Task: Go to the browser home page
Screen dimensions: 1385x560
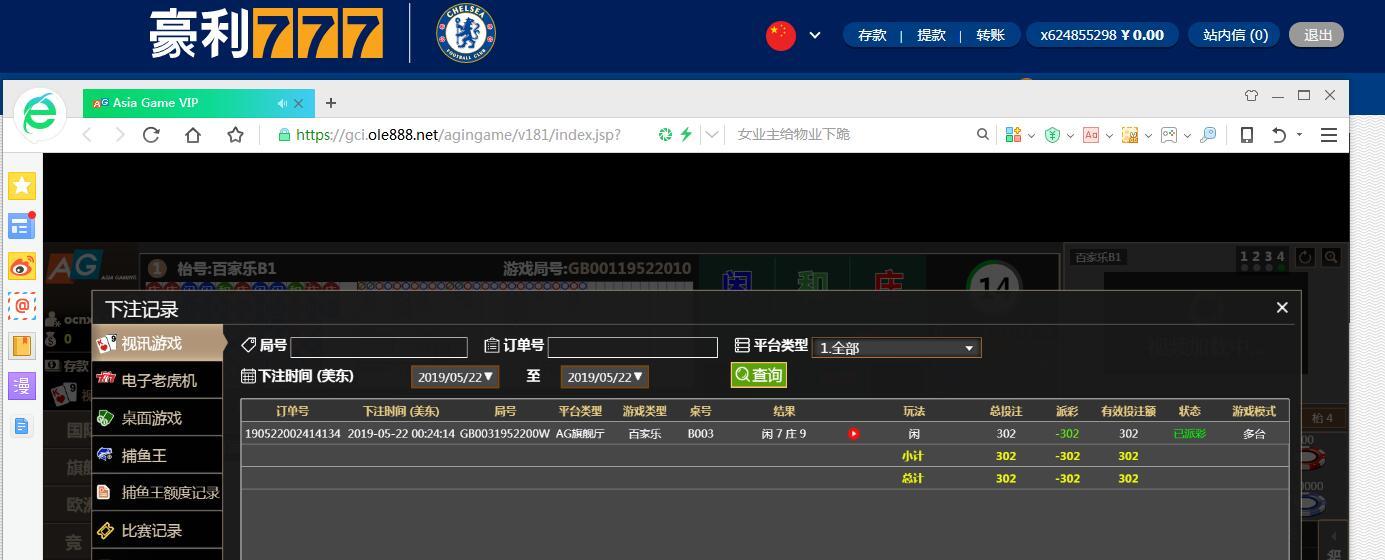Action: point(193,134)
